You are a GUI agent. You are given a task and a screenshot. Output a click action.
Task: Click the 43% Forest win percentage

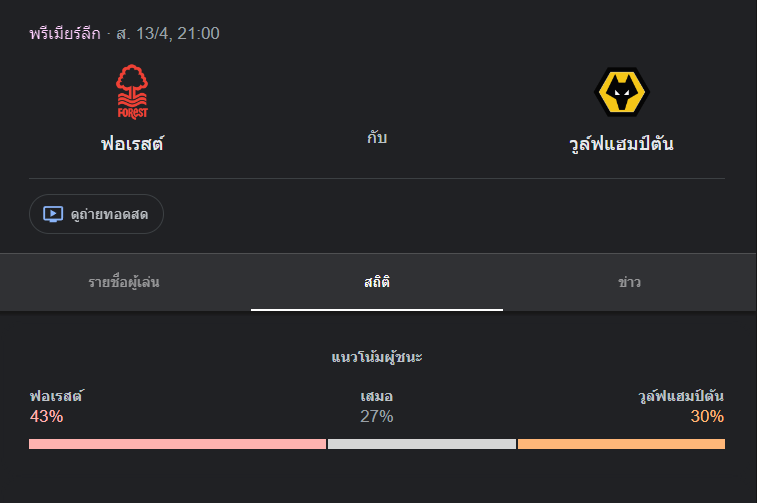tap(46, 417)
